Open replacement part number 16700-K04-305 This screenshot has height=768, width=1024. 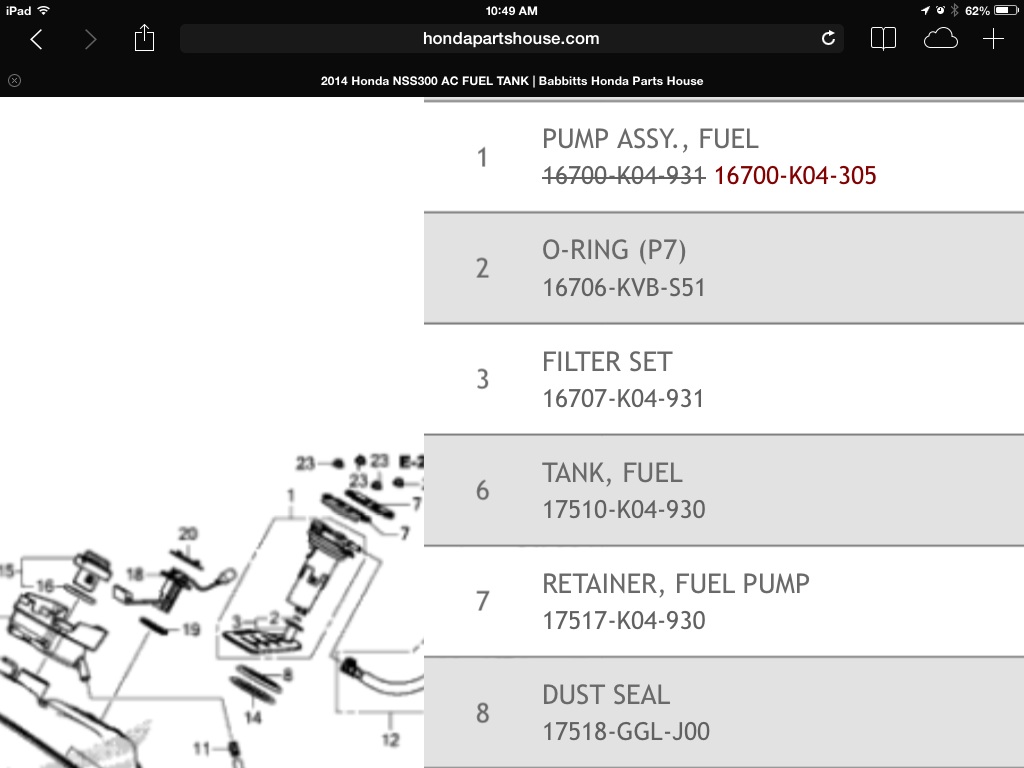pos(795,175)
